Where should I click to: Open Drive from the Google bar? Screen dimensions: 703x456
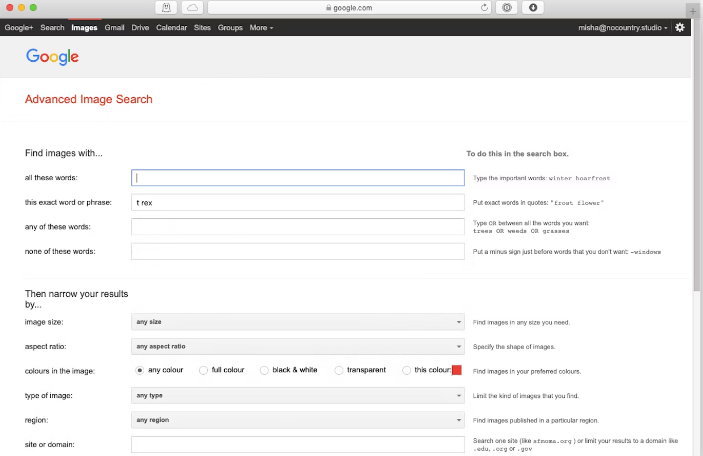[x=140, y=28]
